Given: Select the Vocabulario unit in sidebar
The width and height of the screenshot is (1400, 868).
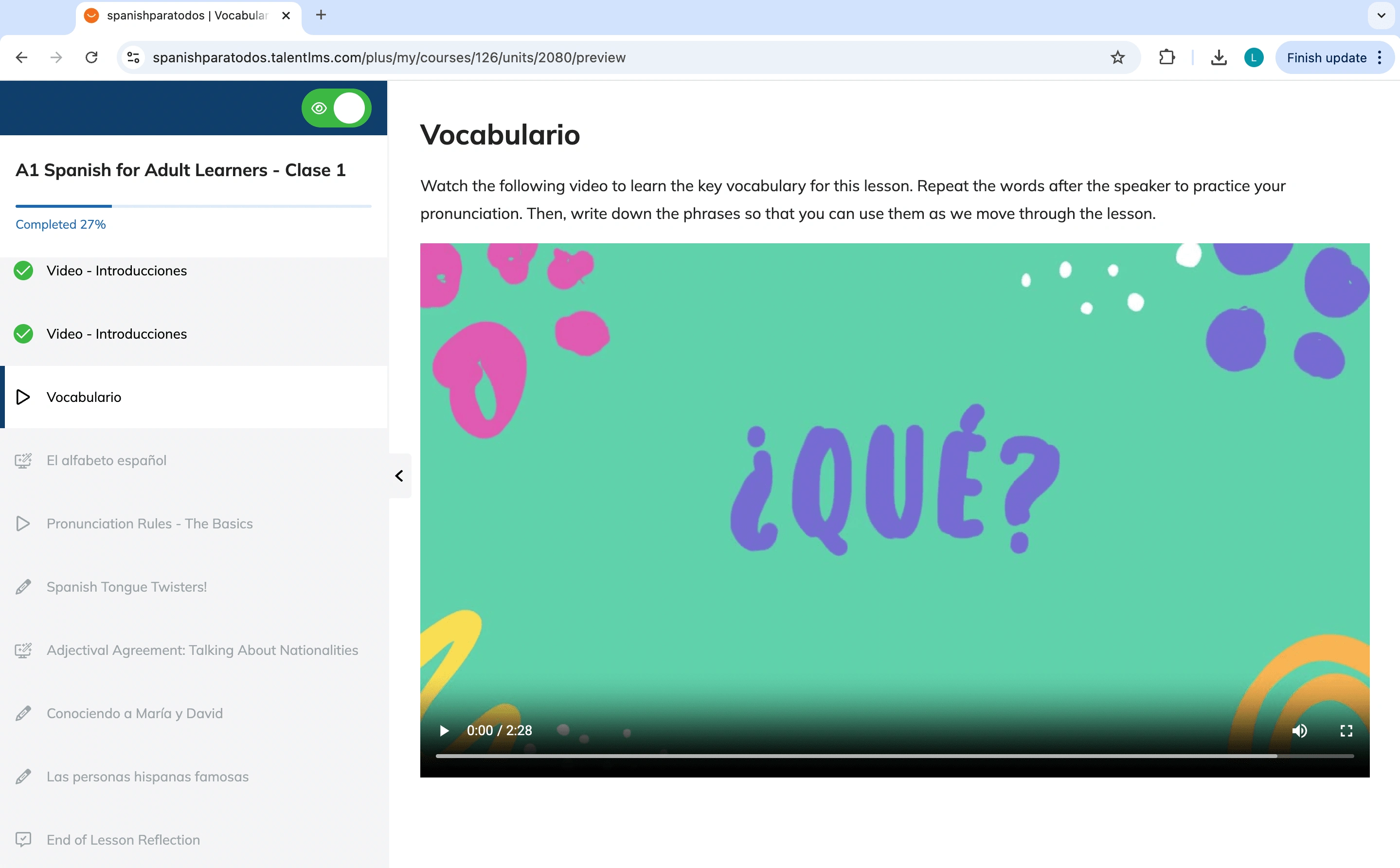Looking at the screenshot, I should click(194, 397).
